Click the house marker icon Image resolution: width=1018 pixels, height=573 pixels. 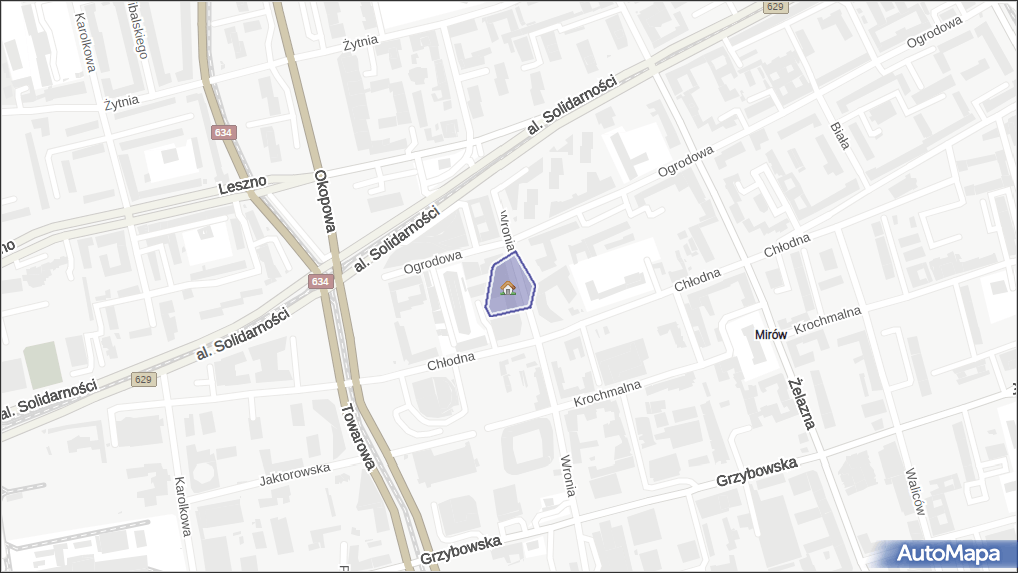tap(508, 287)
